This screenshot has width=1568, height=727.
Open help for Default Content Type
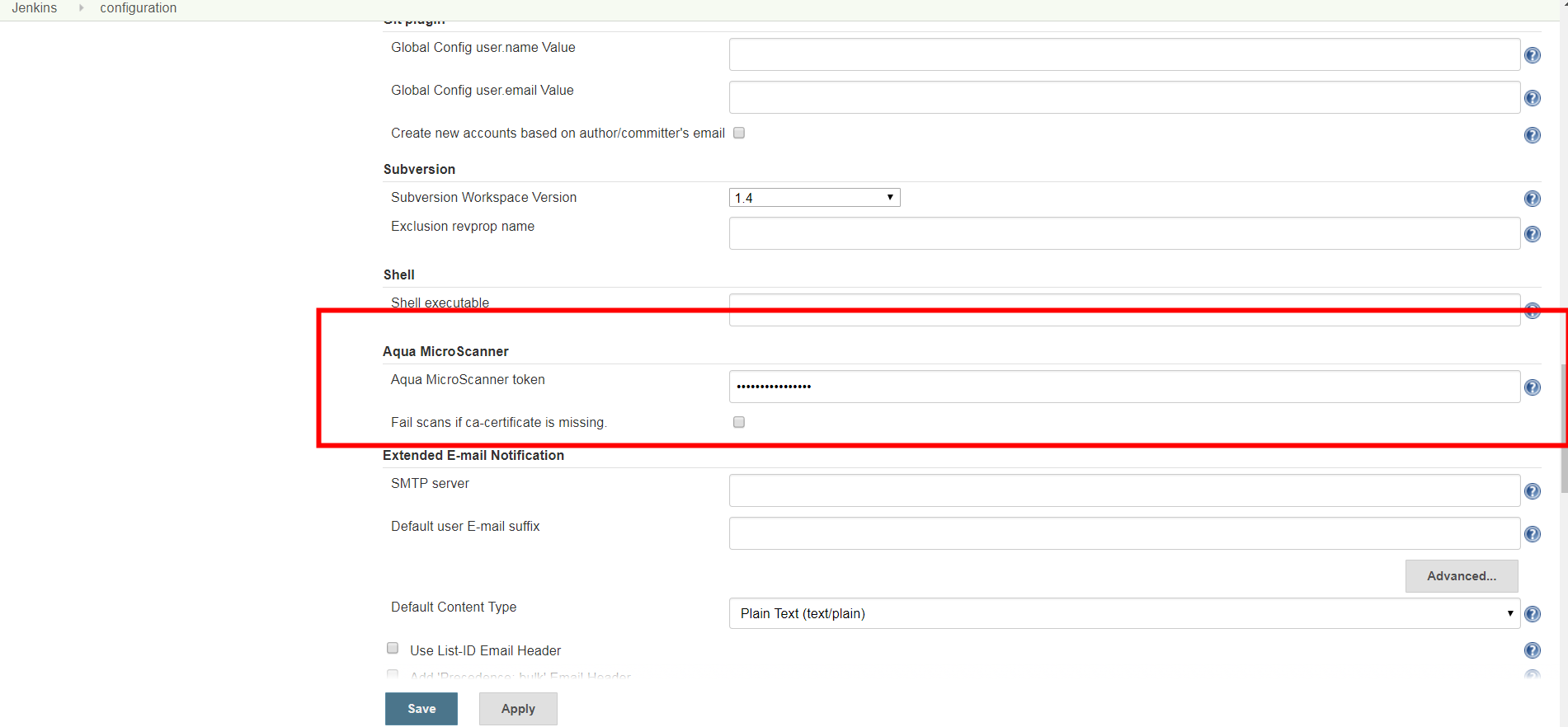[1533, 614]
